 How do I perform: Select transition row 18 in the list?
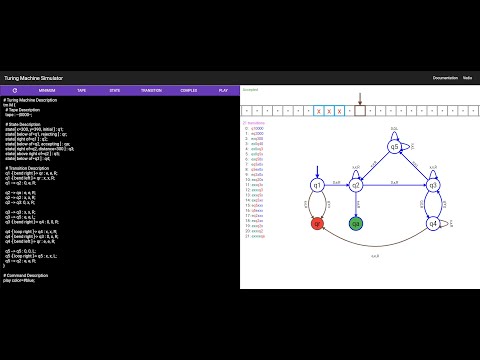pyautogui.click(x=254, y=221)
